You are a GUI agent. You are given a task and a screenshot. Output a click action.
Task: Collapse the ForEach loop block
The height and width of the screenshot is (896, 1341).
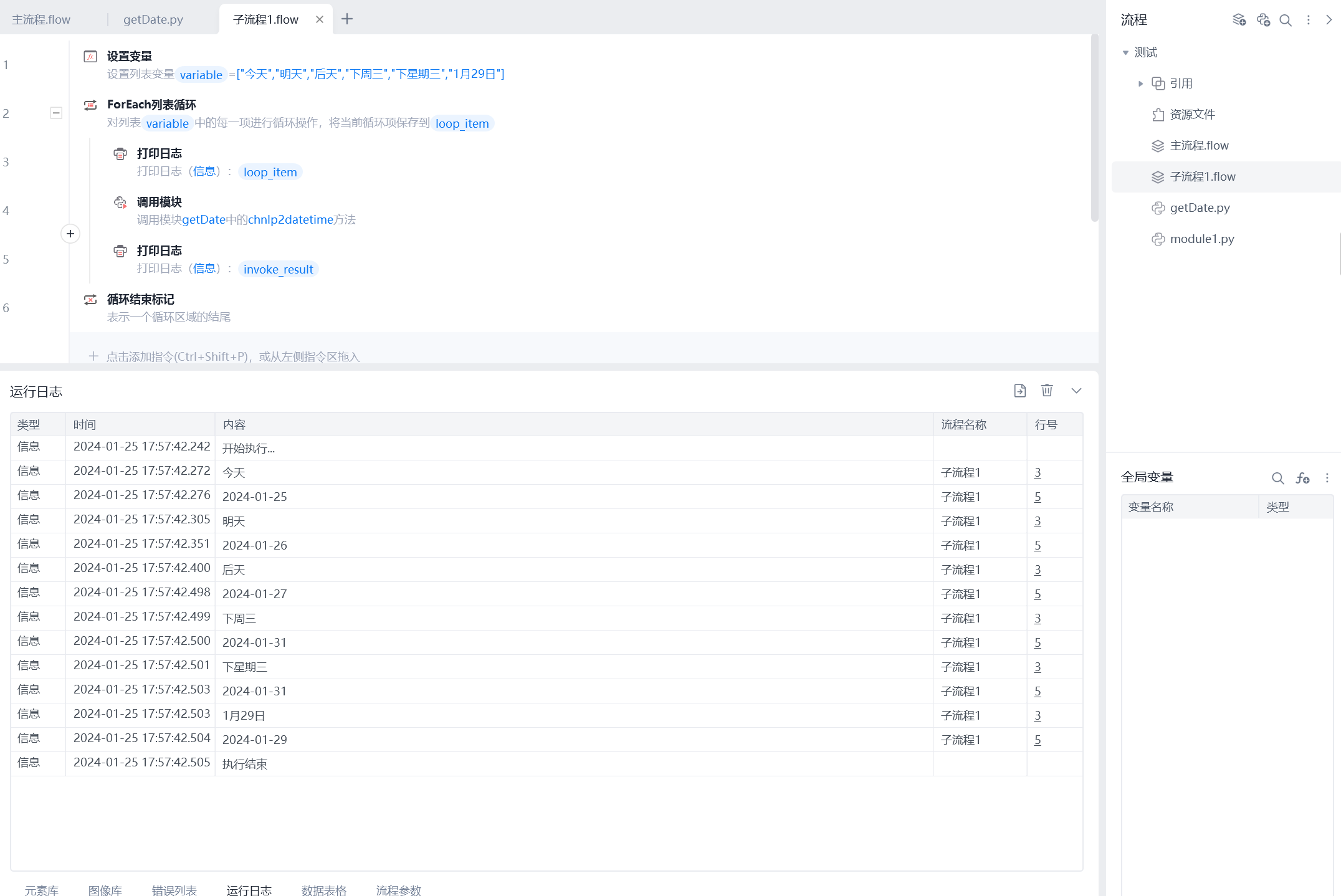point(56,113)
